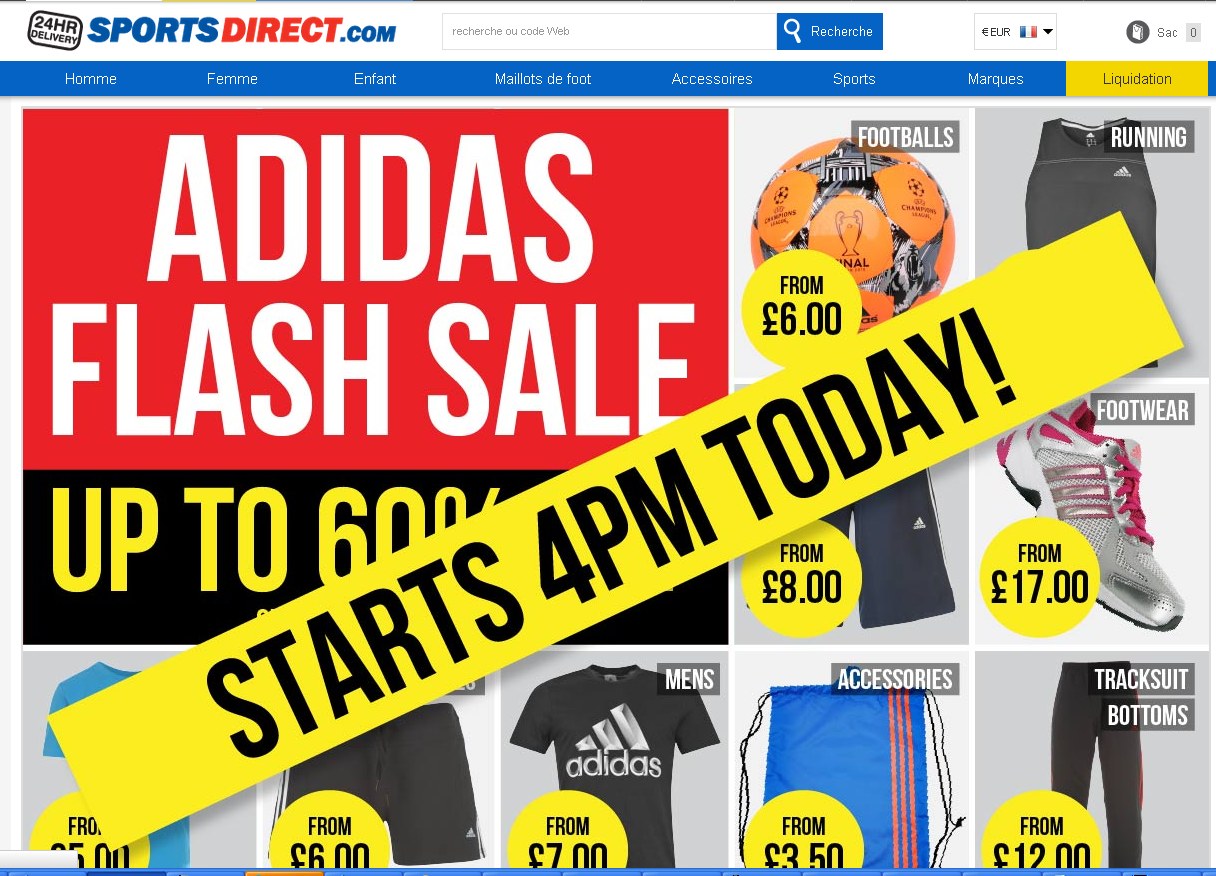Open the Femme menu
This screenshot has width=1216, height=876.
click(x=232, y=79)
